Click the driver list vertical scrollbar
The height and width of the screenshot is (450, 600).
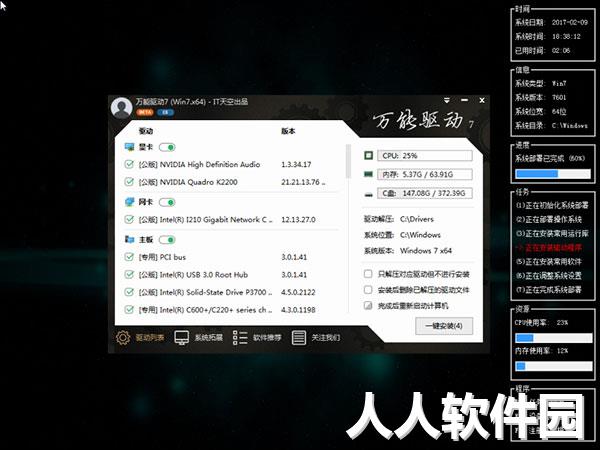click(x=348, y=161)
